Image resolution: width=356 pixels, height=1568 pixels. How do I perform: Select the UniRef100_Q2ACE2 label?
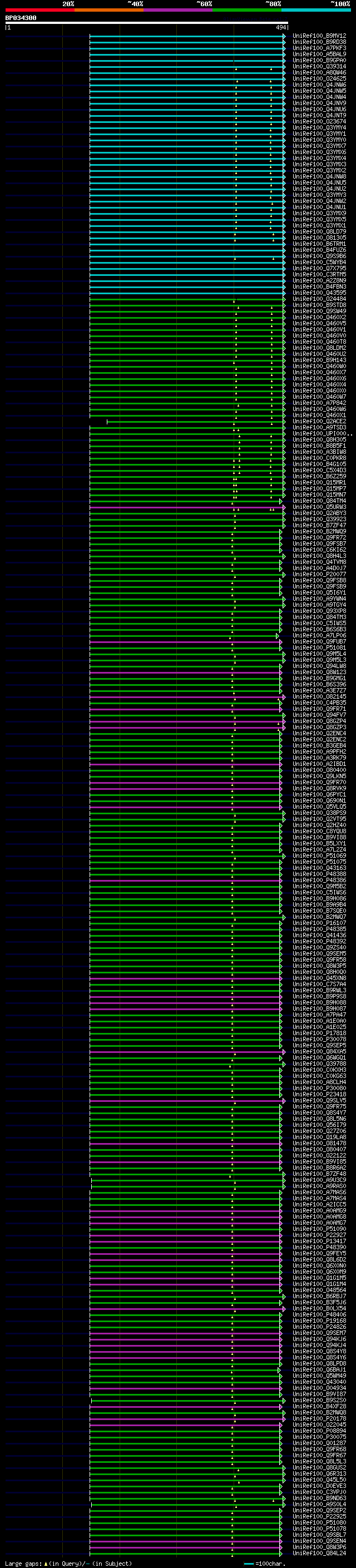[319, 421]
